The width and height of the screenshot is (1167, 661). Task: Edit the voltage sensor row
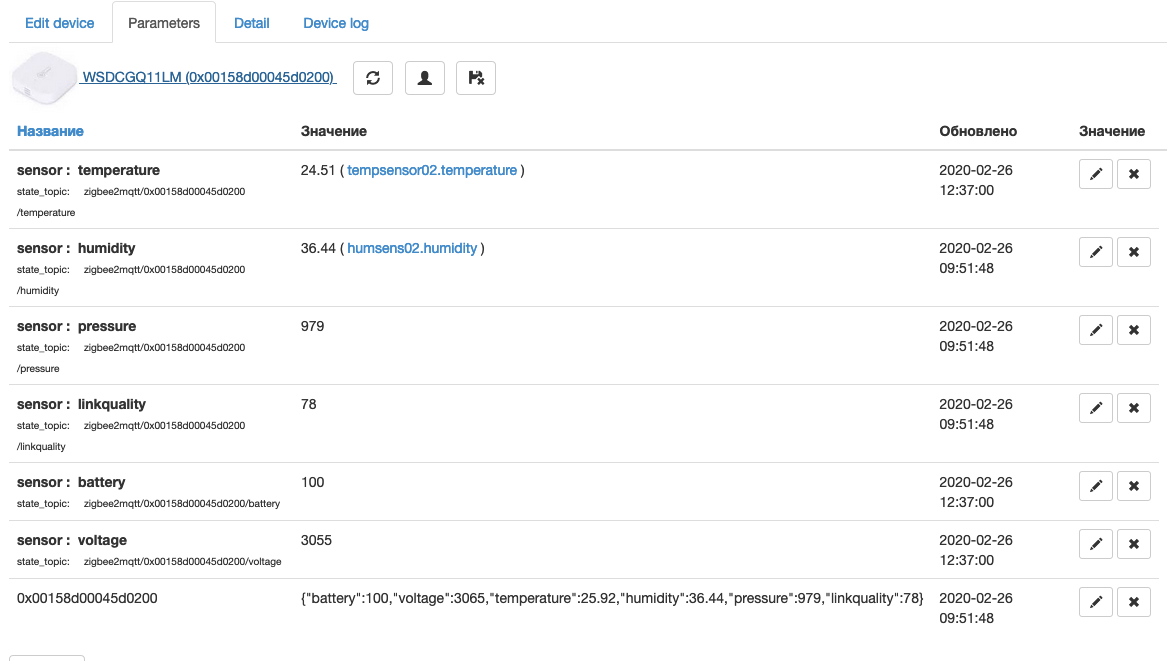pyautogui.click(x=1096, y=544)
